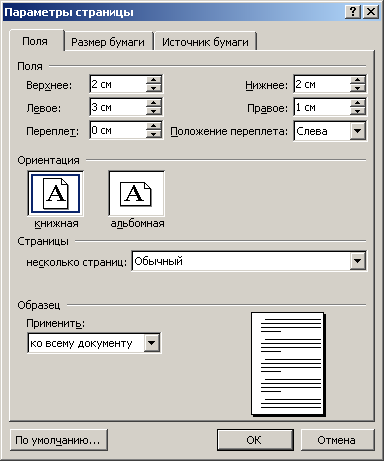Expand the несколько страниц dropdown

[358, 261]
